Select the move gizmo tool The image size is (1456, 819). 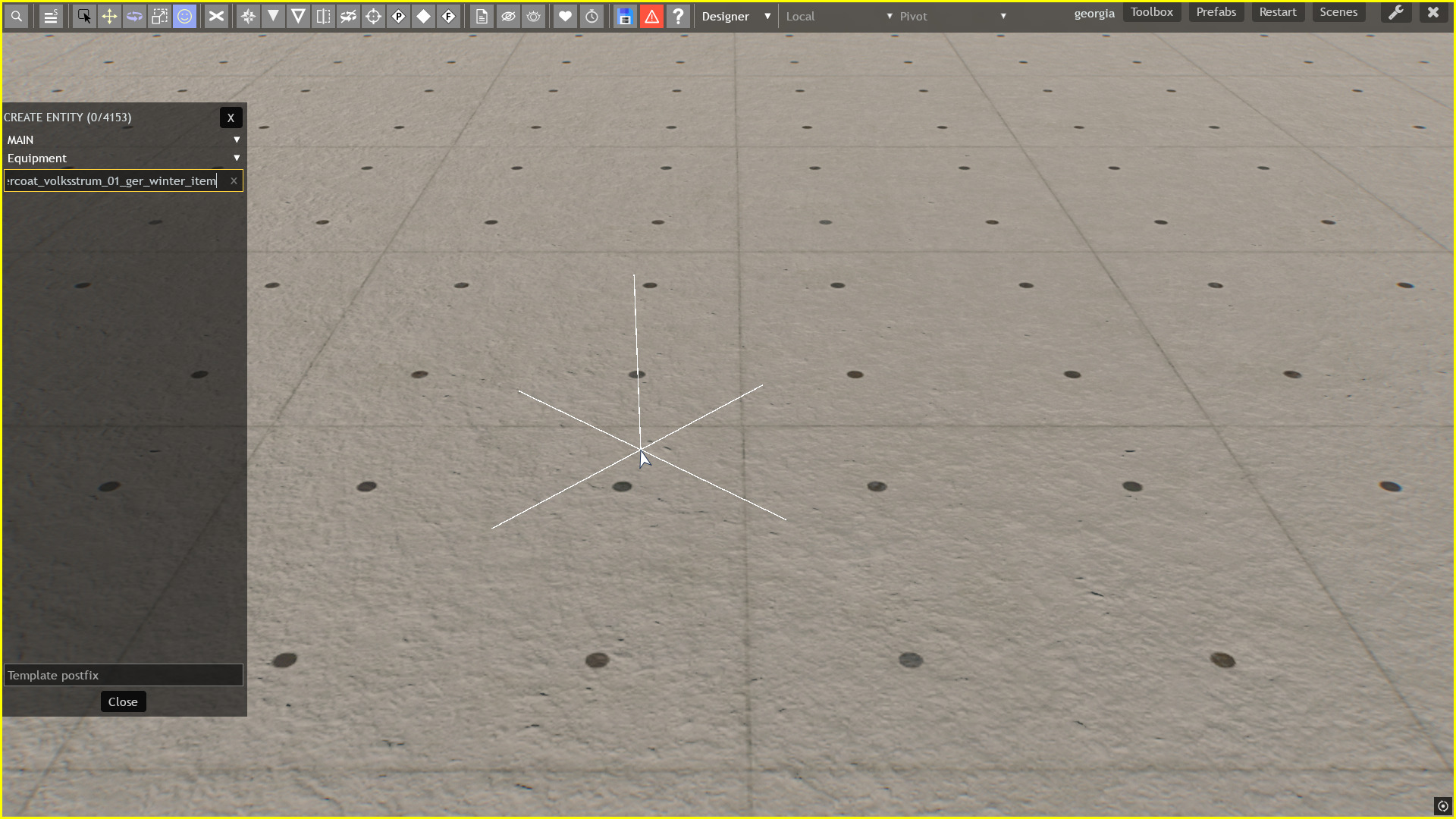point(109,16)
